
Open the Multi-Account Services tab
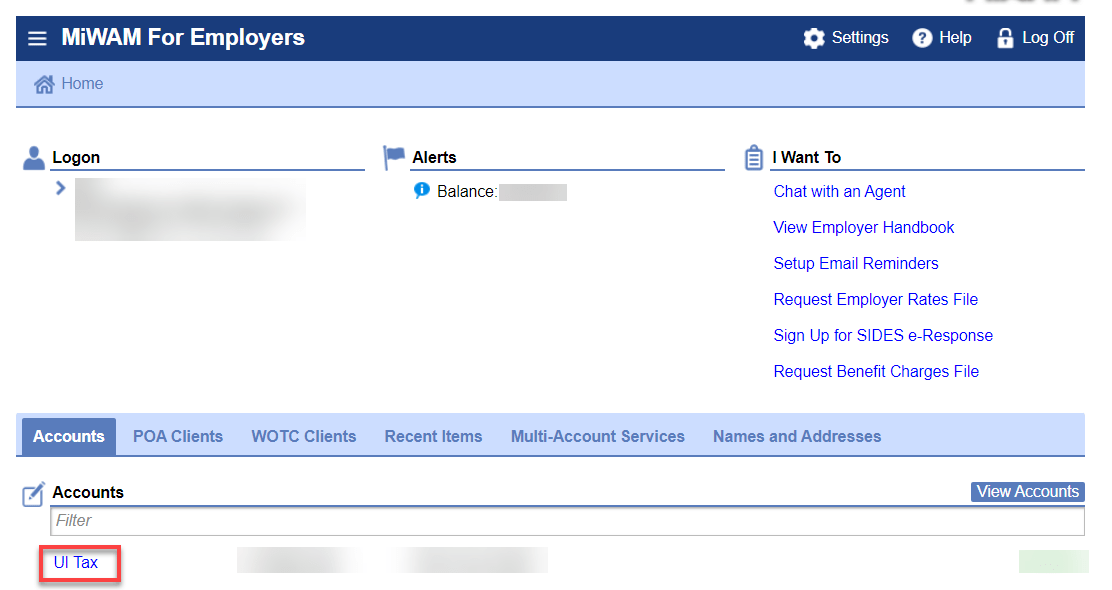[x=598, y=437]
